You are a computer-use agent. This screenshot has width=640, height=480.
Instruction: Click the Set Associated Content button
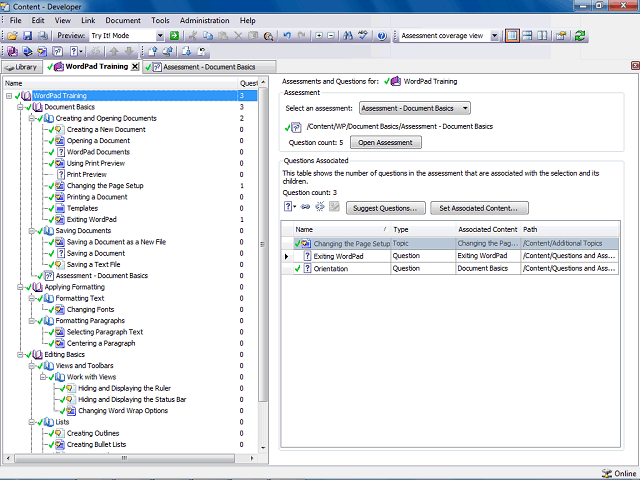pyautogui.click(x=479, y=208)
